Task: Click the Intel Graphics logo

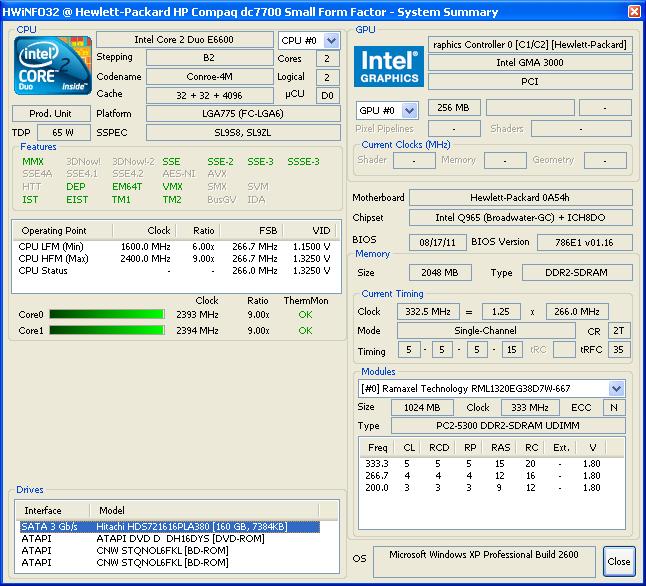Action: (x=388, y=66)
